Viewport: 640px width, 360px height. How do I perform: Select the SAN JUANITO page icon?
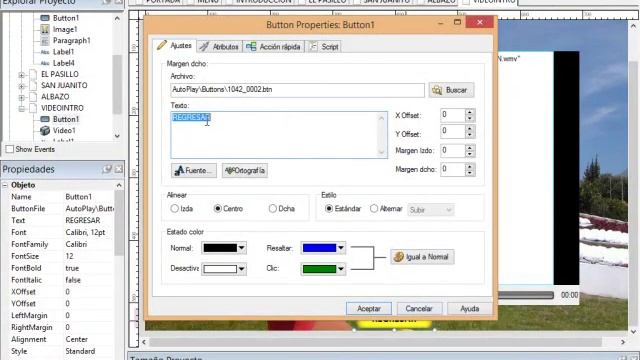point(33,86)
